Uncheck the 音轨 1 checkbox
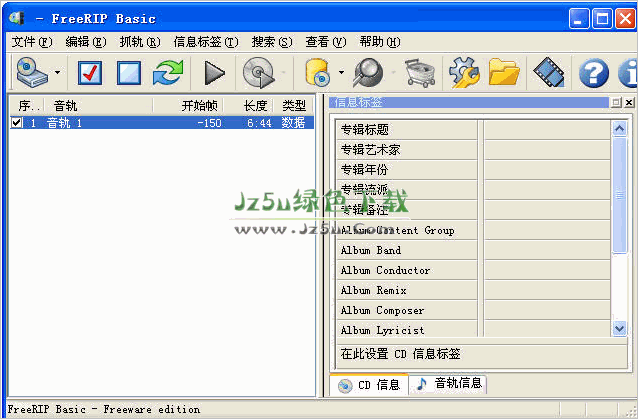 [x=17, y=122]
